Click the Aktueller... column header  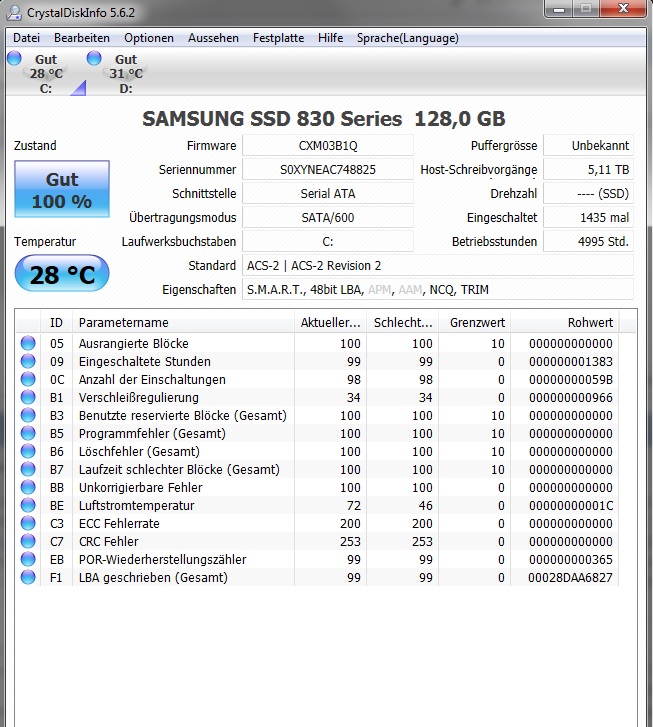(330, 322)
